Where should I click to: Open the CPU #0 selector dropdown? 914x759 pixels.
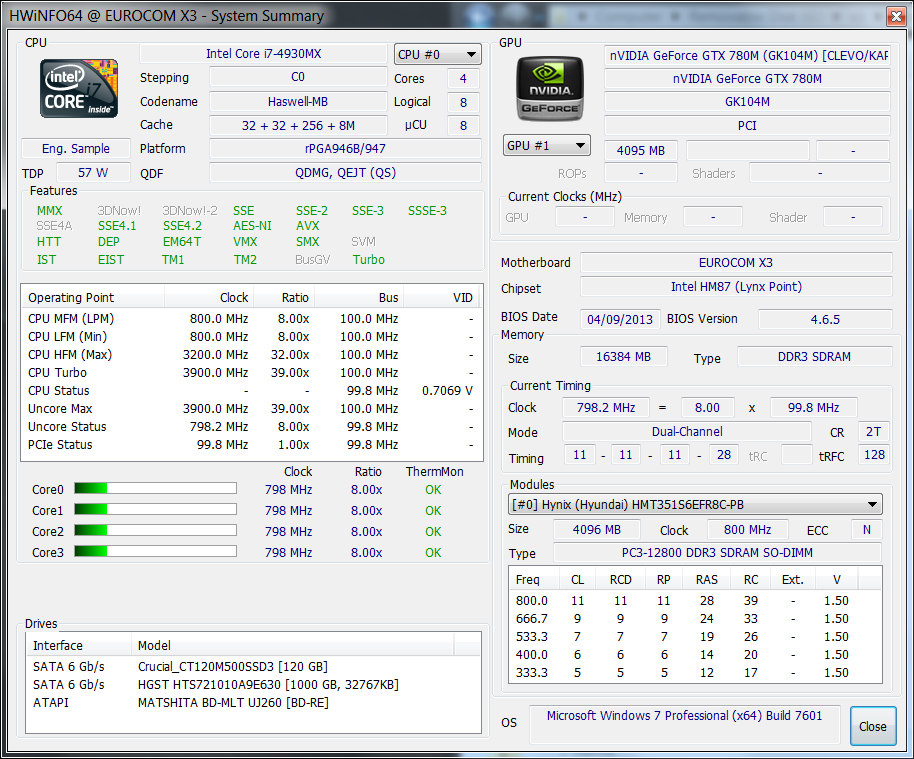pyautogui.click(x=437, y=54)
